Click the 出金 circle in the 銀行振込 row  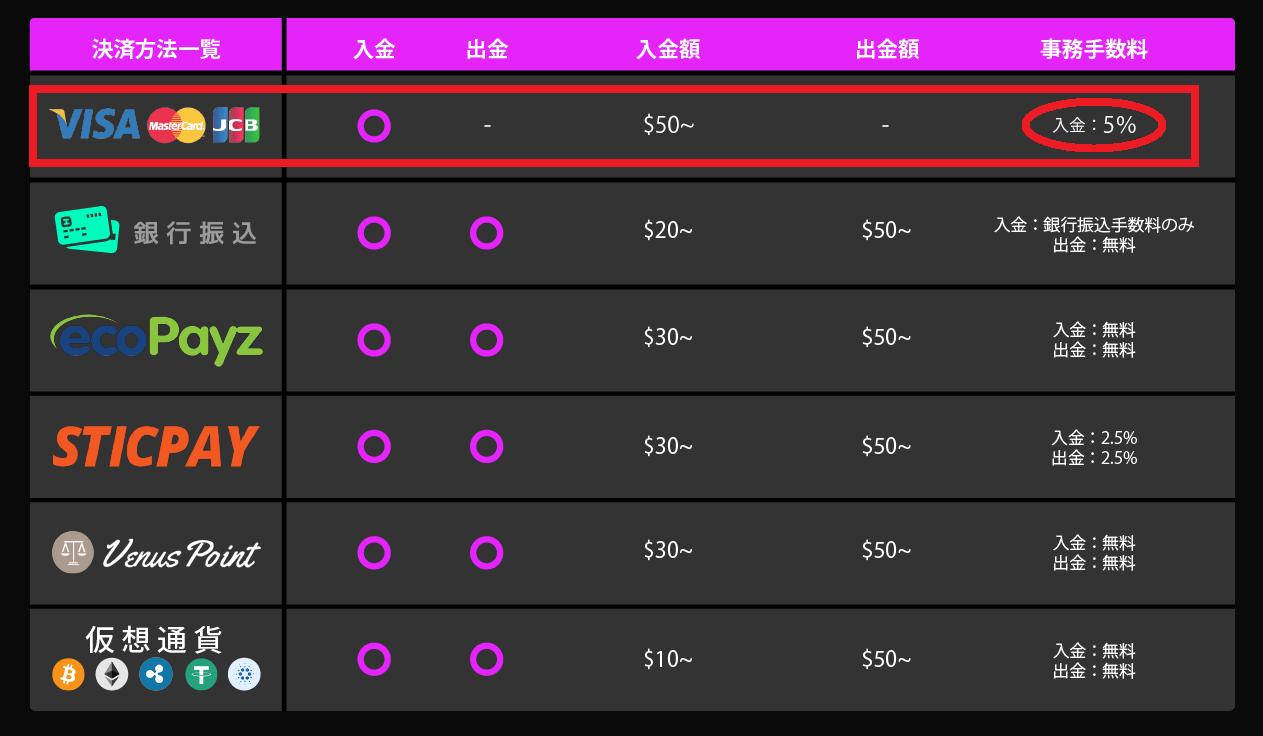(x=486, y=233)
